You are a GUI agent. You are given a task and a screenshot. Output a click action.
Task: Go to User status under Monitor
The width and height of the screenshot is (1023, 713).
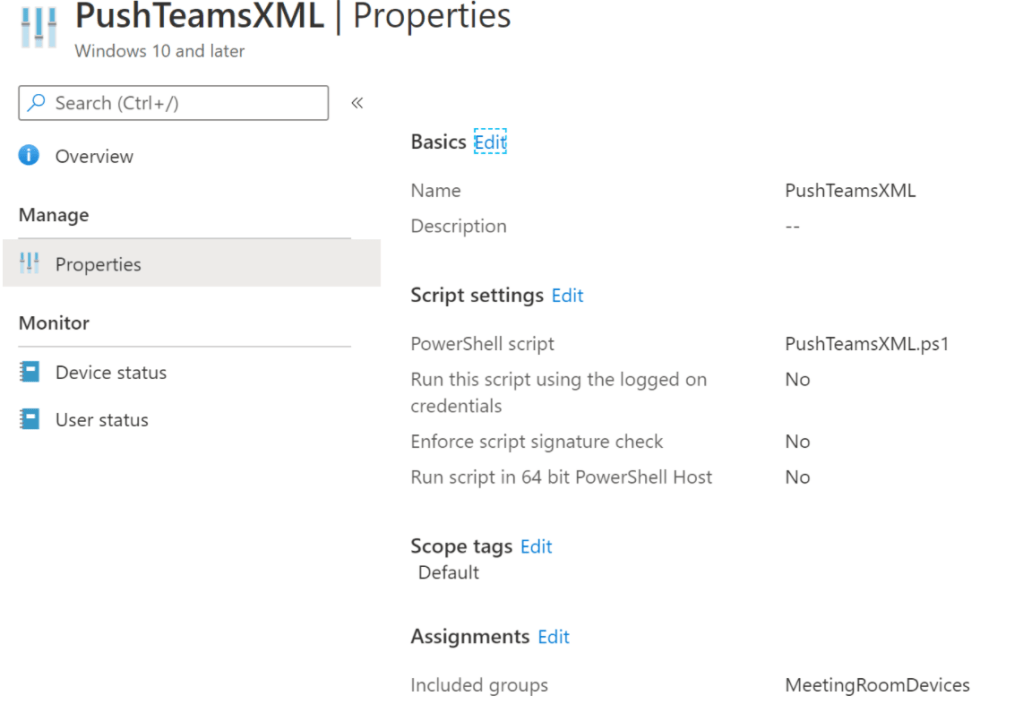click(x=102, y=420)
